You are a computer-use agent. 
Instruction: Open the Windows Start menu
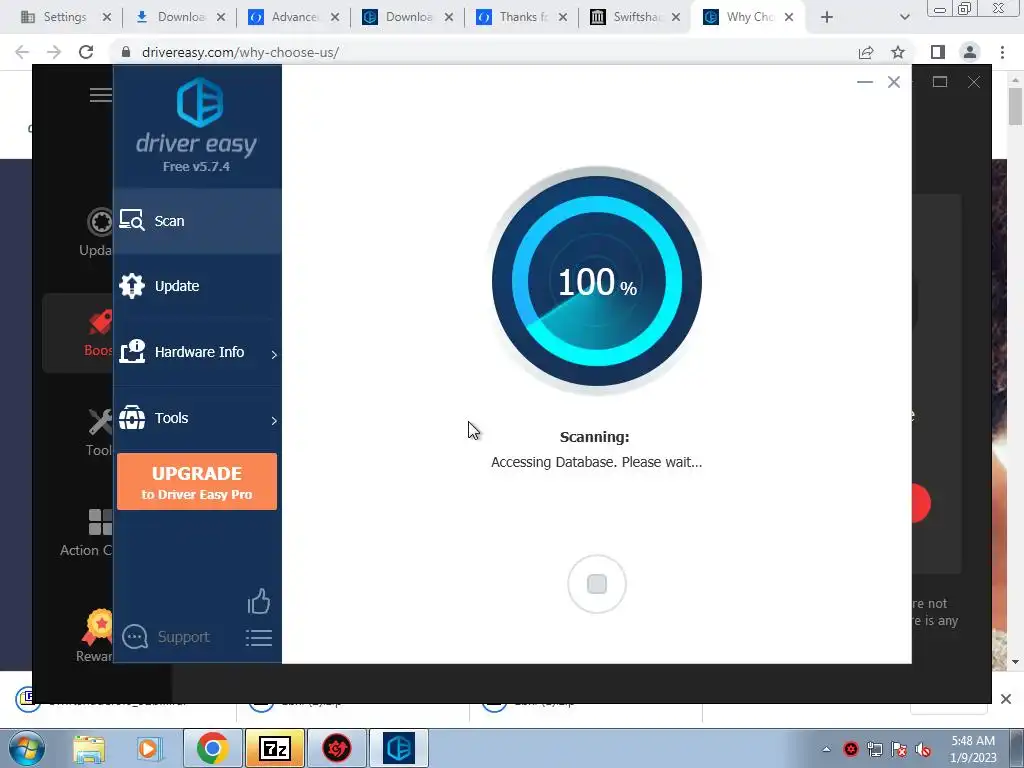(26, 748)
